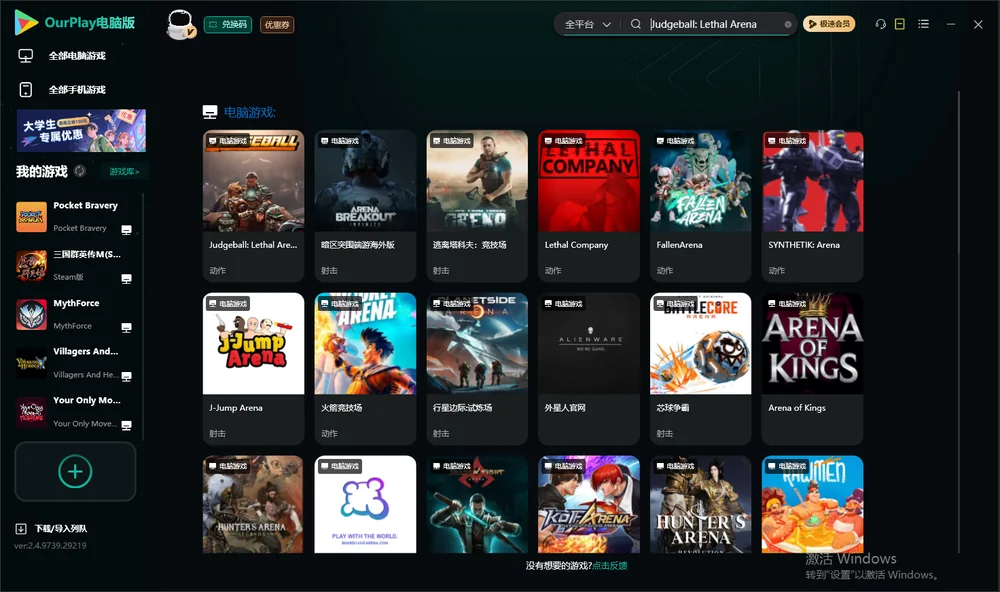Viewport: 1000px width, 592px height.
Task: Open the KOF Arena game thumbnail
Action: click(589, 505)
